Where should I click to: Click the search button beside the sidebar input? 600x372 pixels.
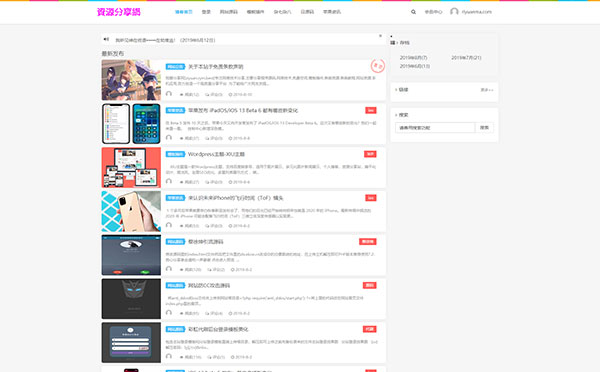[x=484, y=127]
